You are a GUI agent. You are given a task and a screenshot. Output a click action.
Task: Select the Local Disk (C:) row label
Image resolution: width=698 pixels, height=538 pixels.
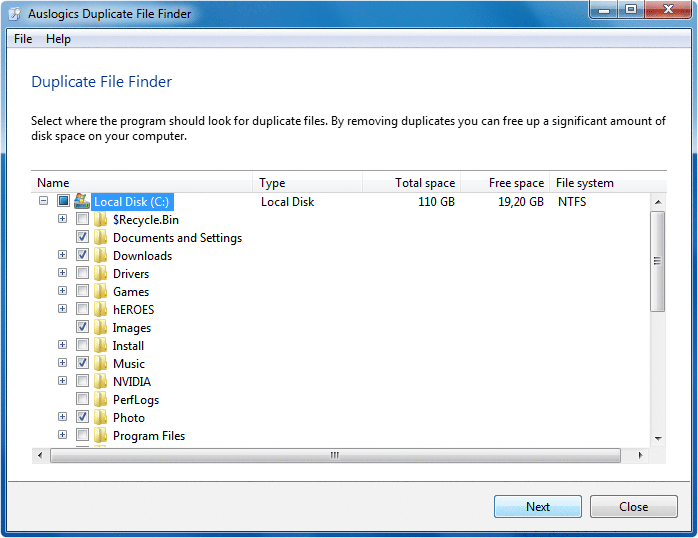[x=132, y=202]
